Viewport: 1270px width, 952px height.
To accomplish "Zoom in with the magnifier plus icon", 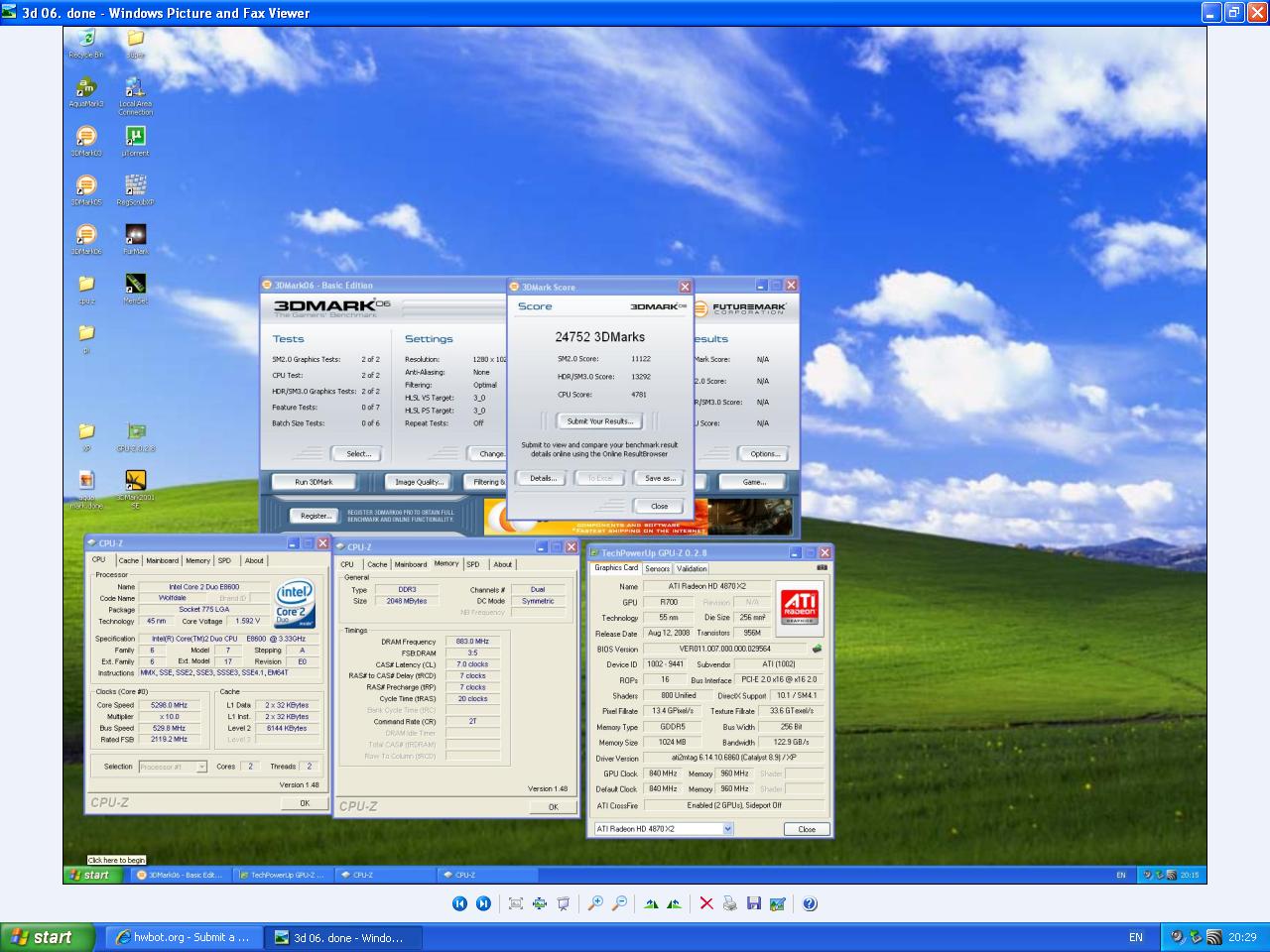I will (595, 903).
